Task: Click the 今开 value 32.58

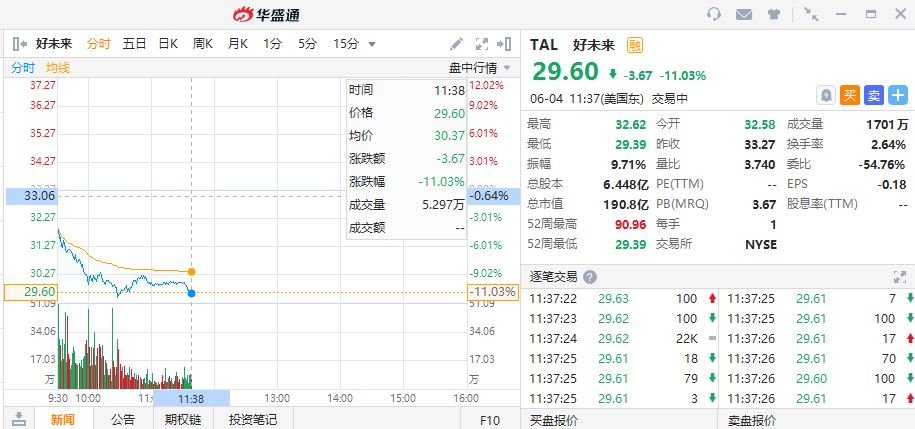Action: click(x=760, y=124)
